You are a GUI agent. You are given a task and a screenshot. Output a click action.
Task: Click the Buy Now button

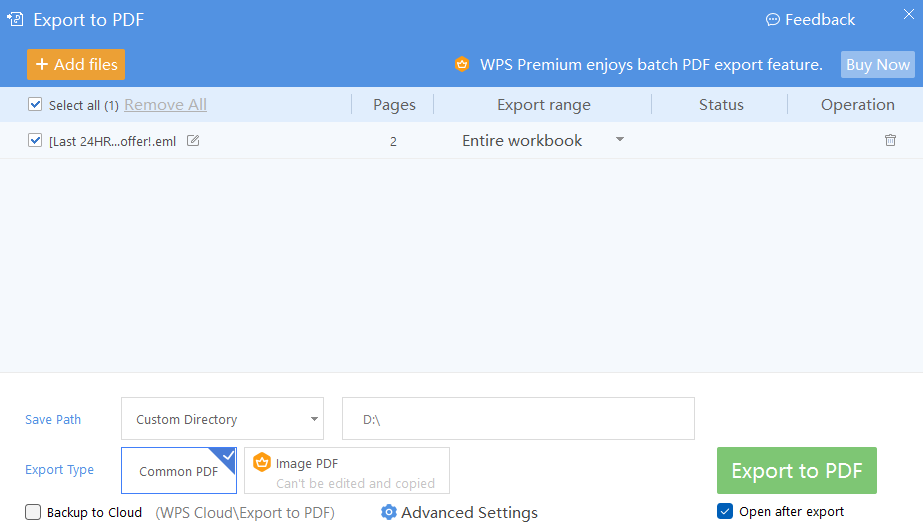(x=878, y=64)
